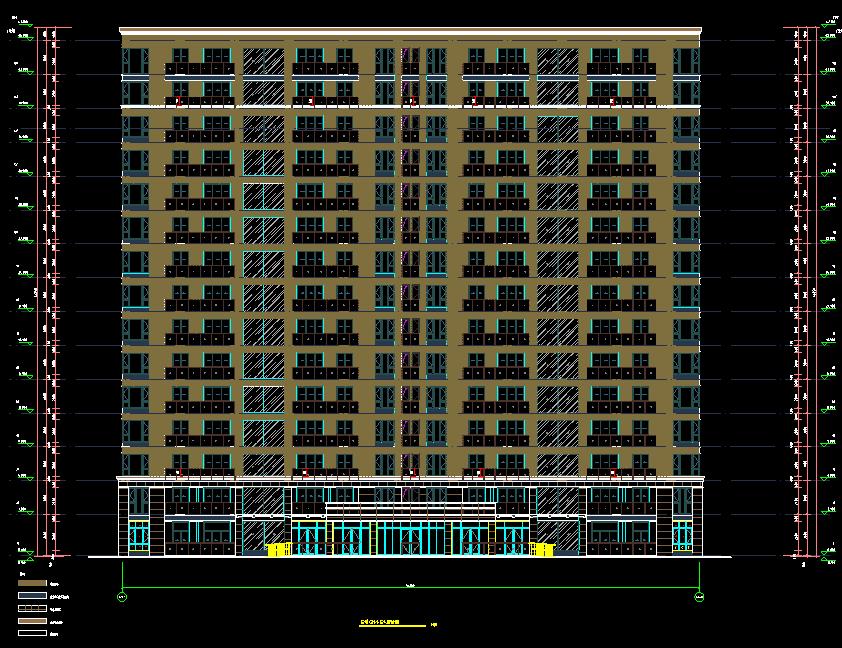The width and height of the screenshot is (842, 648).
Task: Select the empty white-outlined legend swatch
Action: (32, 634)
